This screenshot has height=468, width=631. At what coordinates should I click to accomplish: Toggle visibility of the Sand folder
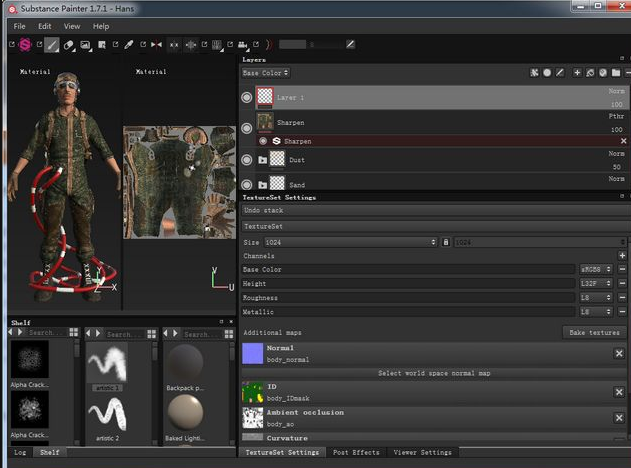coord(247,184)
